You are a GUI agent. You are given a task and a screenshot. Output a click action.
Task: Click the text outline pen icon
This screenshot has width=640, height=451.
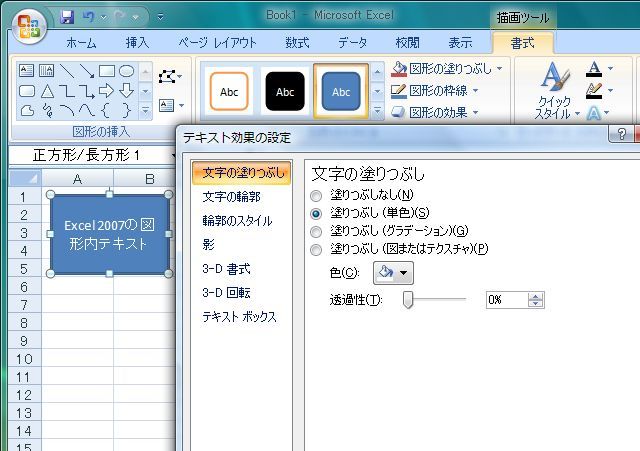pos(594,91)
